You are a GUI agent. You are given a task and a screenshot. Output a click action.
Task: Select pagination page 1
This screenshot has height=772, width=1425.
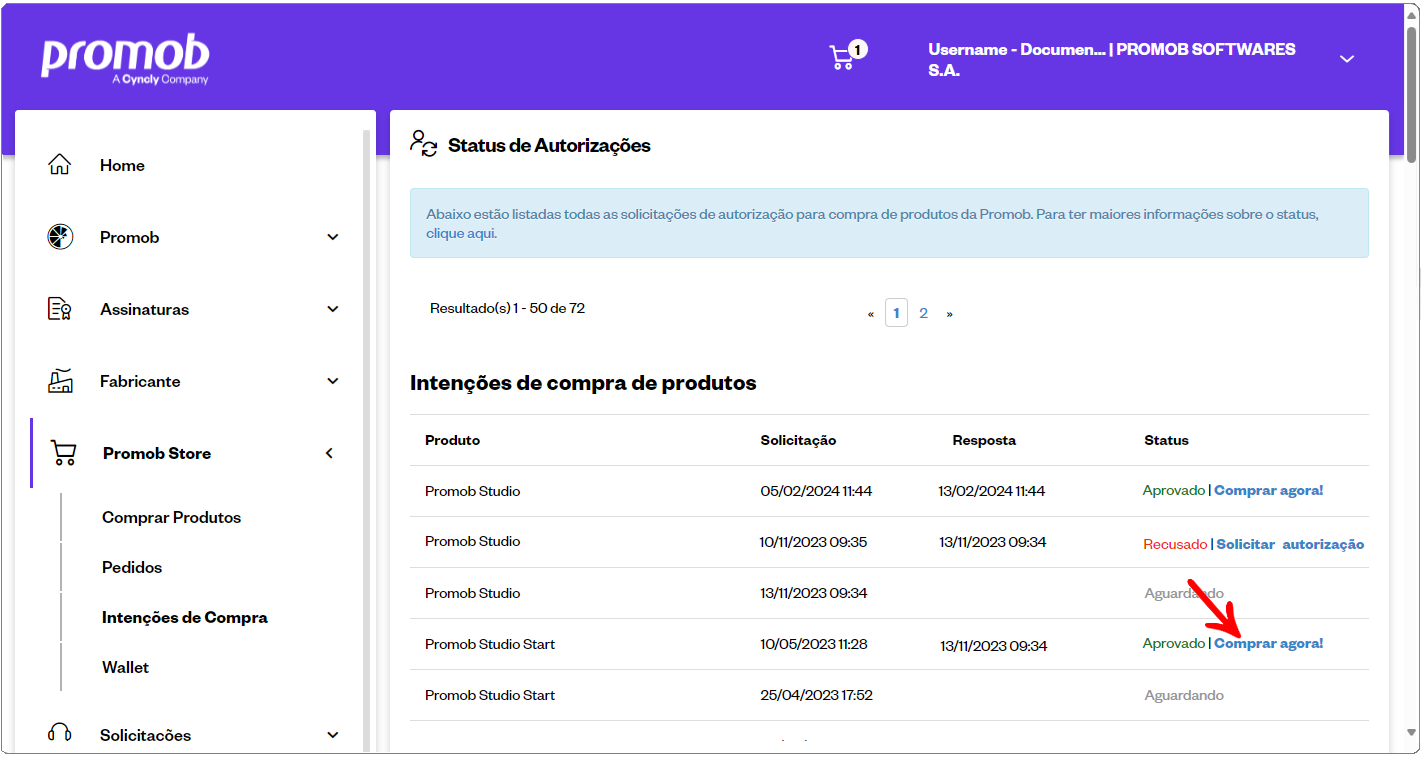click(x=896, y=313)
